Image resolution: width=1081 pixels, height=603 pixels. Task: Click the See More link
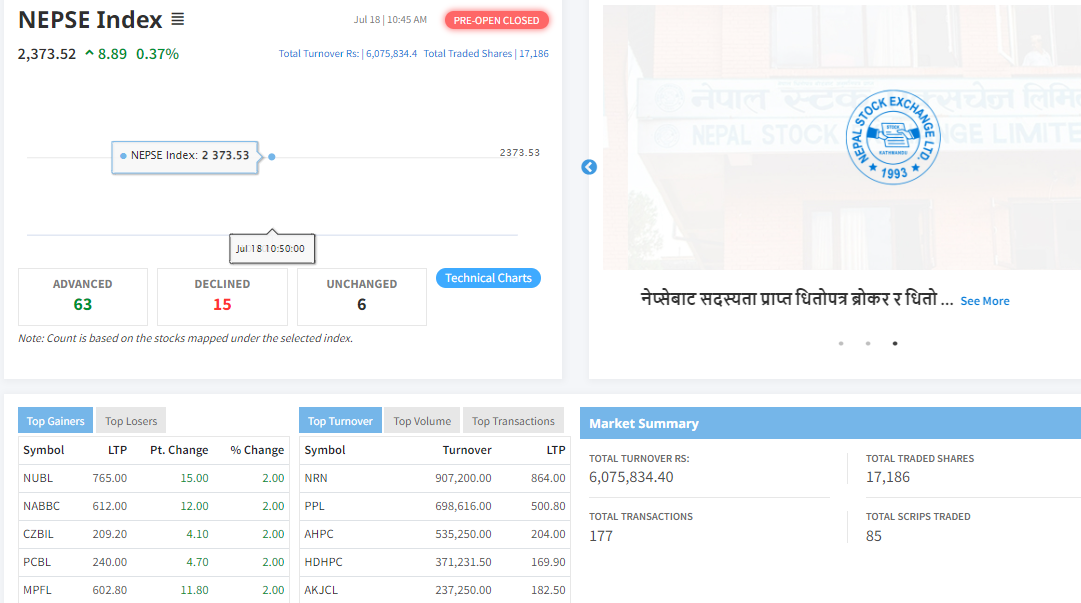tap(984, 301)
